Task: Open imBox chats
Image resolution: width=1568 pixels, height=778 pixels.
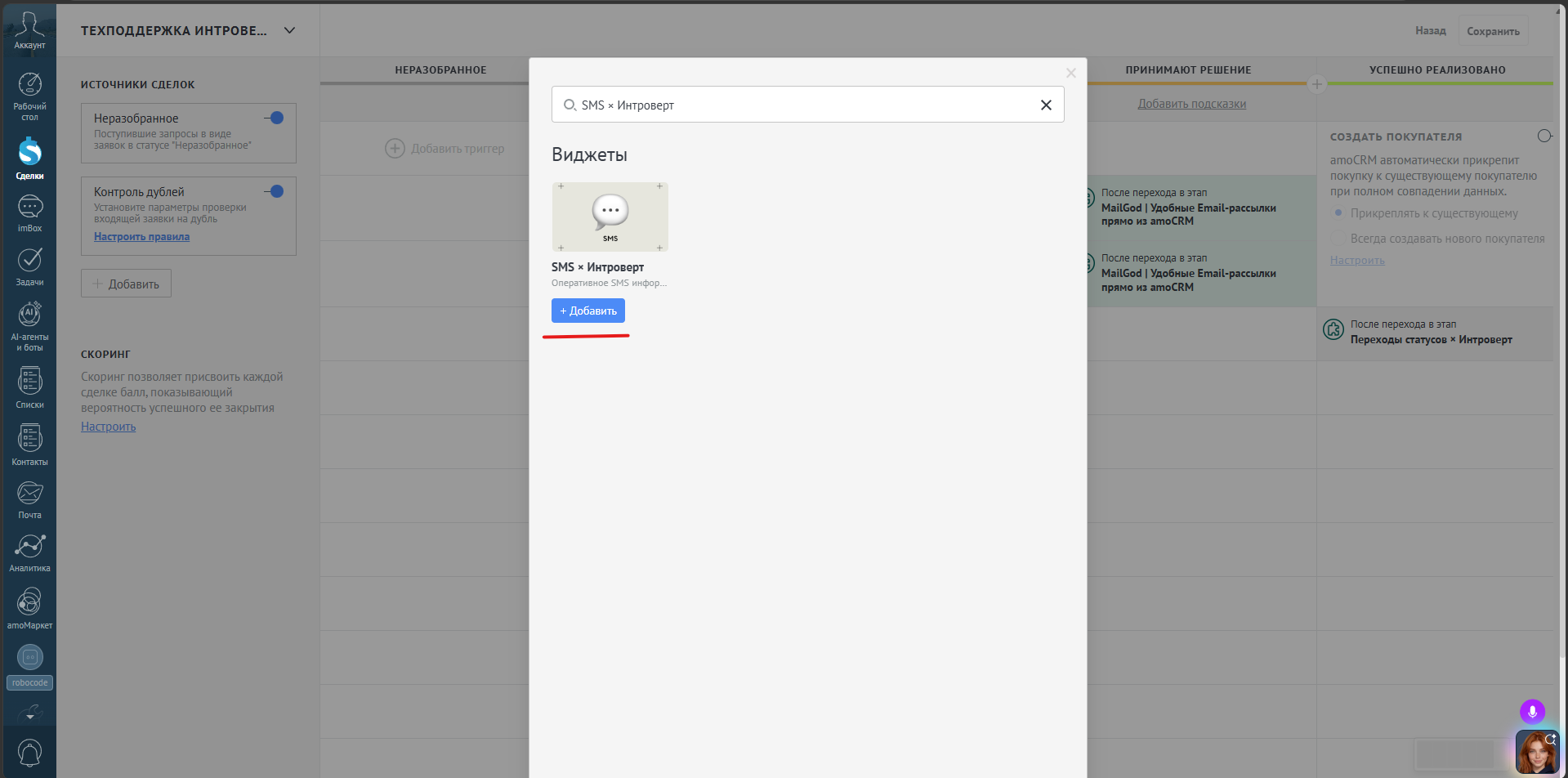Action: [29, 213]
